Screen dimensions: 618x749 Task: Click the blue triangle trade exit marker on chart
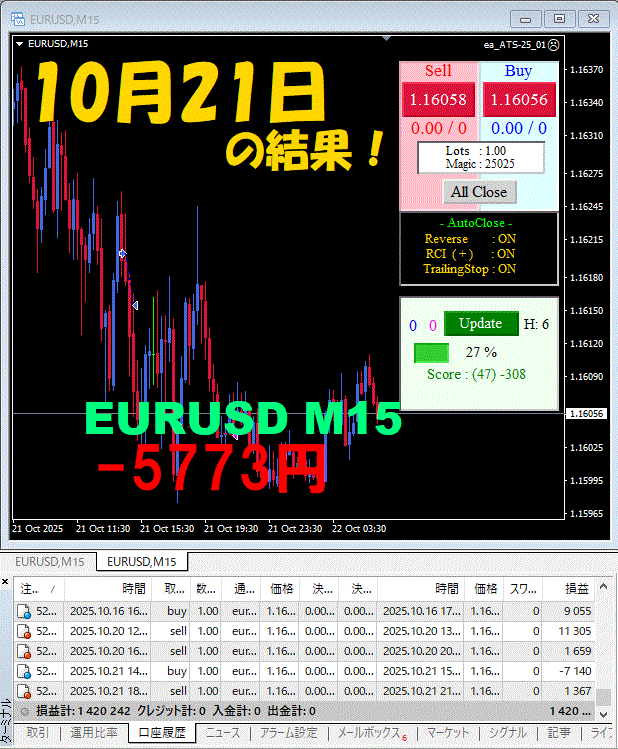click(135, 305)
